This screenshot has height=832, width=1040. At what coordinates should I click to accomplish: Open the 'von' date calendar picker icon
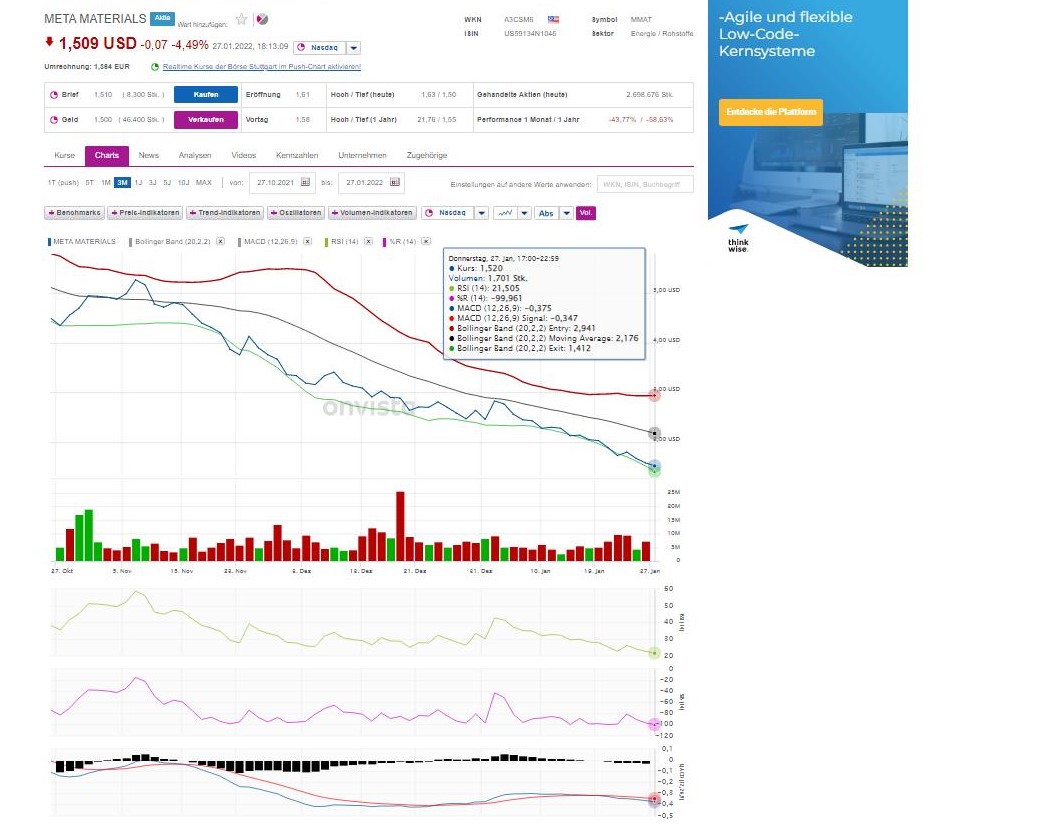point(306,183)
